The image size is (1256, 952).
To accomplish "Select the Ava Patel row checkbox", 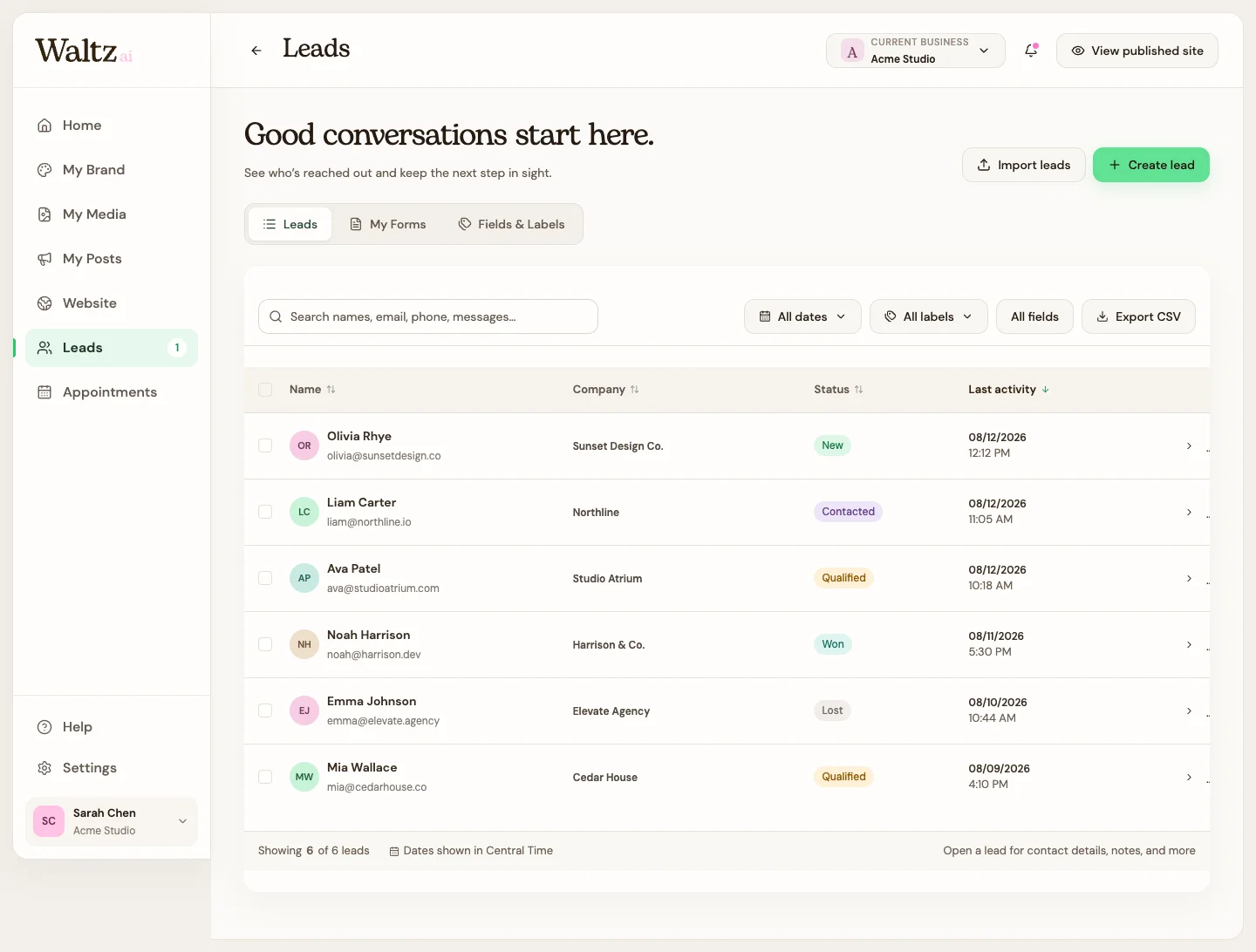I will pos(265,578).
